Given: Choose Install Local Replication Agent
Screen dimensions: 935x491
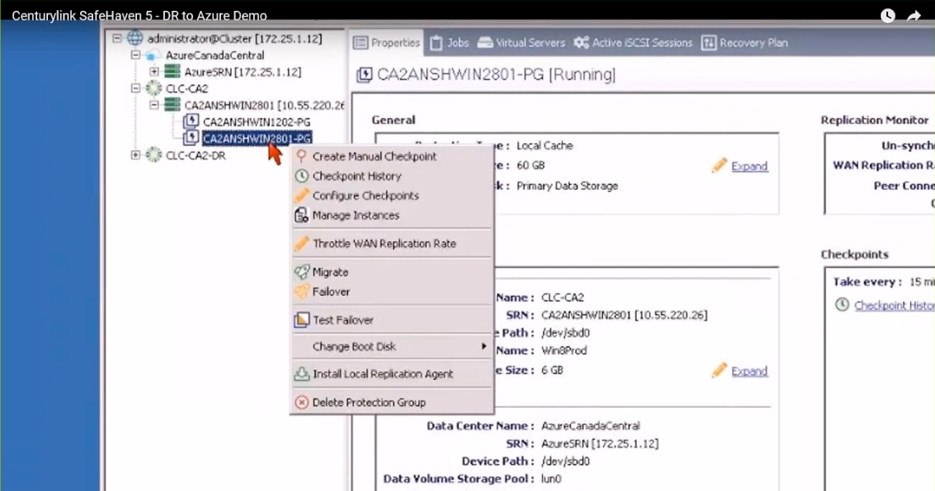Looking at the screenshot, I should click(393, 374).
